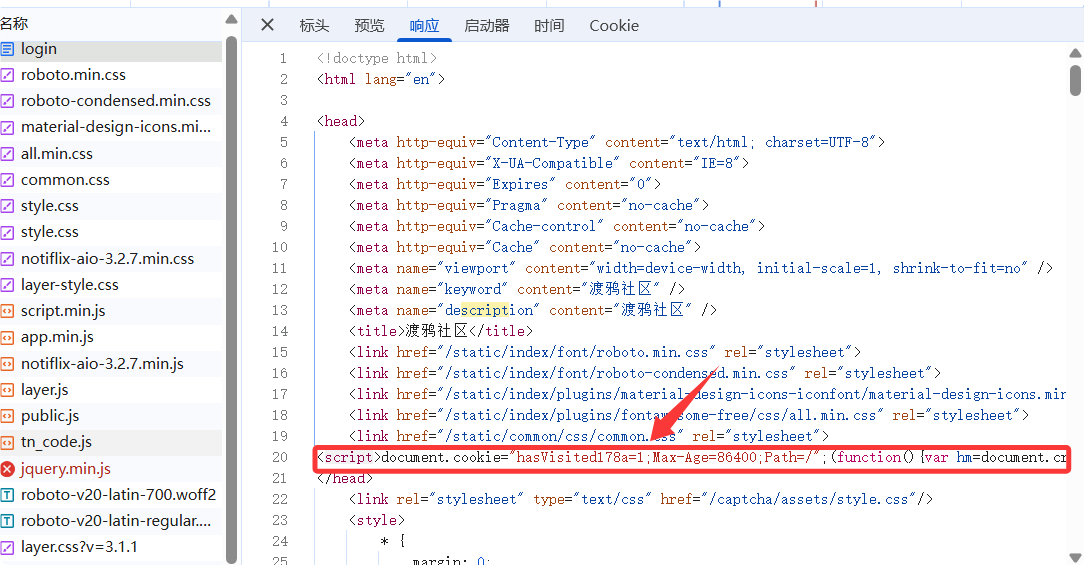Click the document icon beside login
Viewport: 1084px width, 565px height.
tap(8, 49)
